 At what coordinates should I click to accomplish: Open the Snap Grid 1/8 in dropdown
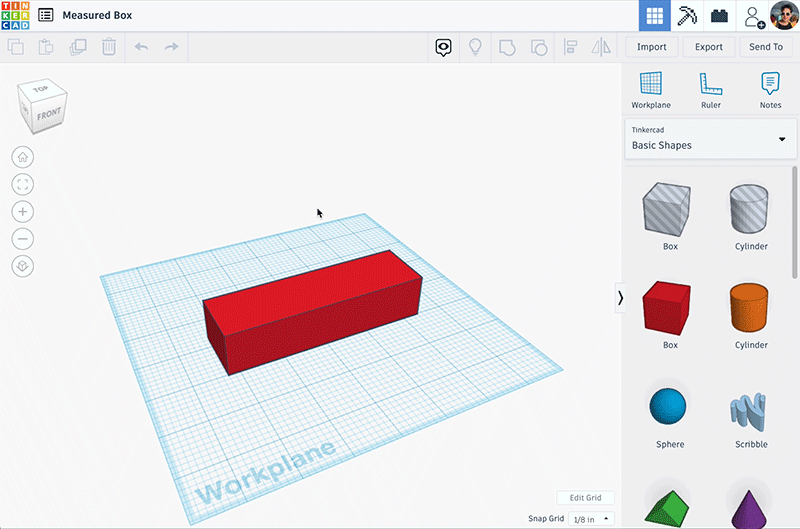tap(591, 519)
